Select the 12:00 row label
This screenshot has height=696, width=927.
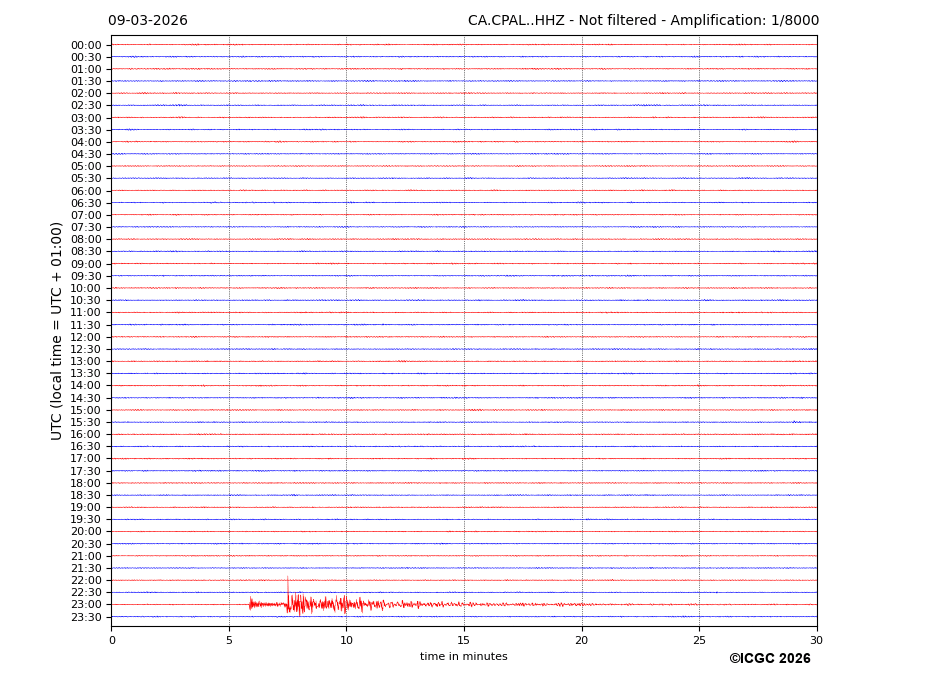(x=86, y=337)
